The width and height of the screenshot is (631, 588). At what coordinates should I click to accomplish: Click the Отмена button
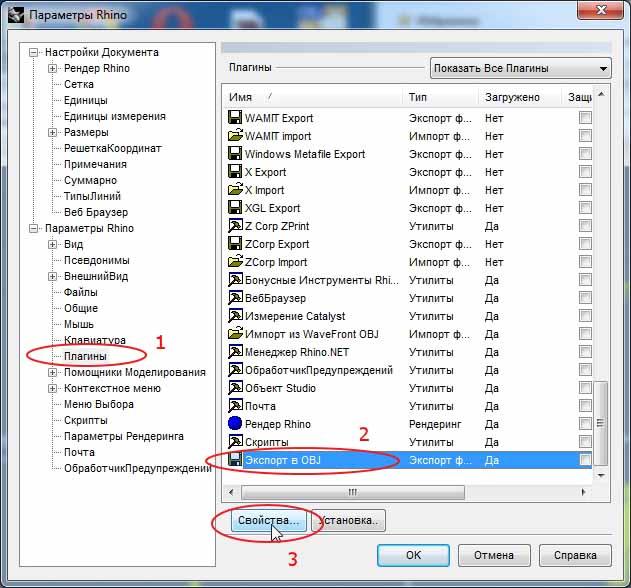tap(494, 555)
